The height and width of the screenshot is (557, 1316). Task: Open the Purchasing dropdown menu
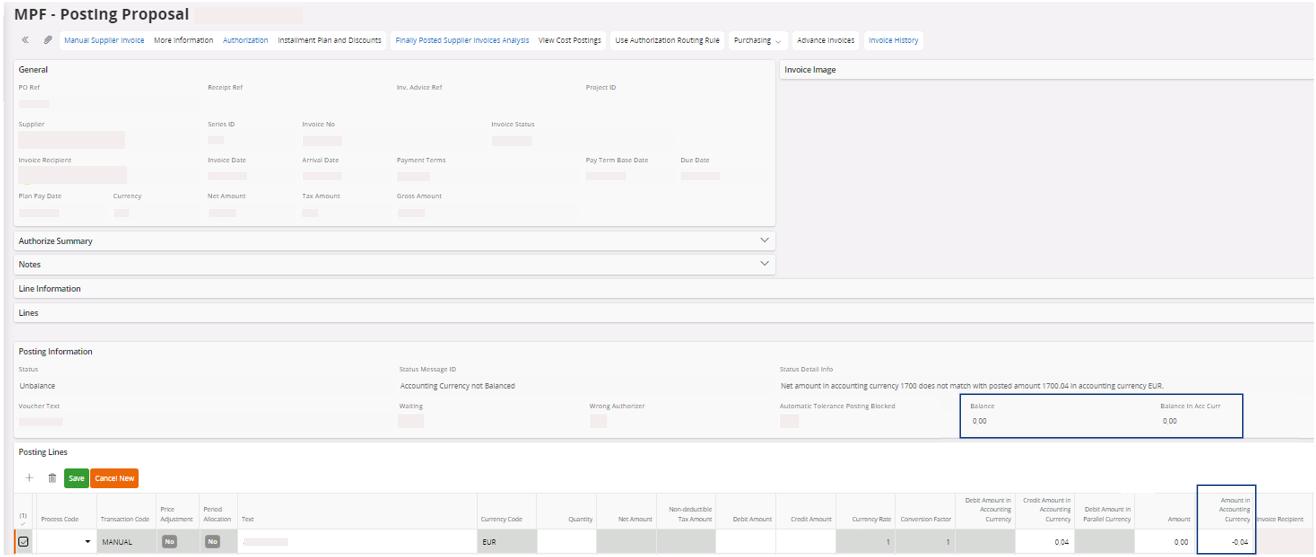pyautogui.click(x=758, y=41)
